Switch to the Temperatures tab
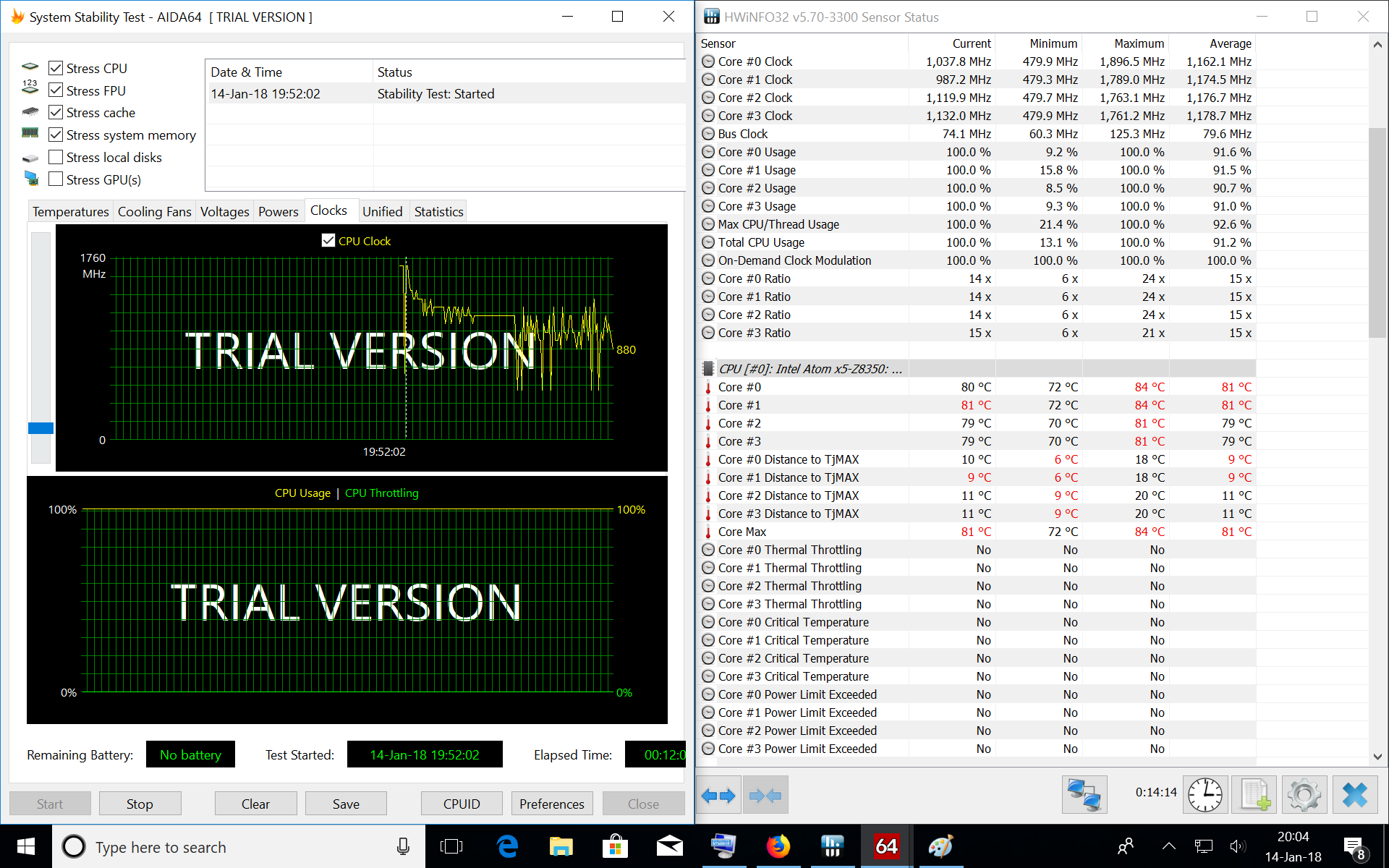This screenshot has width=1389, height=868. tap(70, 211)
